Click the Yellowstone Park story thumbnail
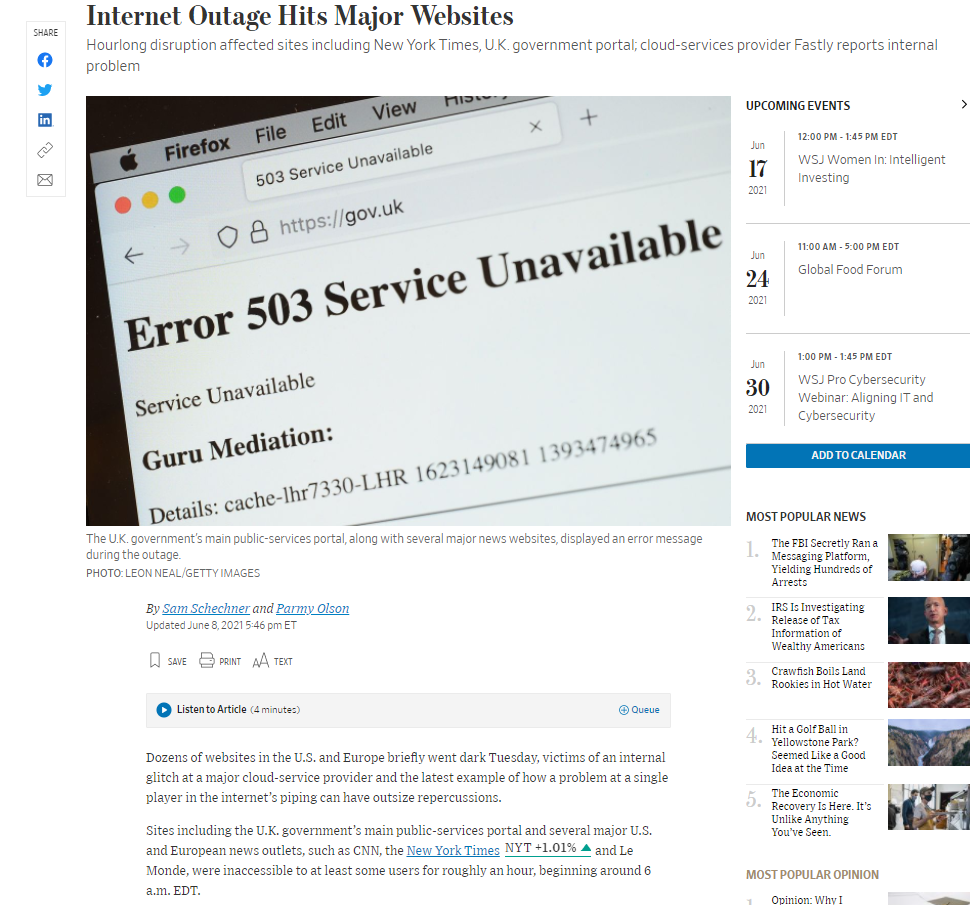Image resolution: width=970 pixels, height=912 pixels. tap(928, 744)
